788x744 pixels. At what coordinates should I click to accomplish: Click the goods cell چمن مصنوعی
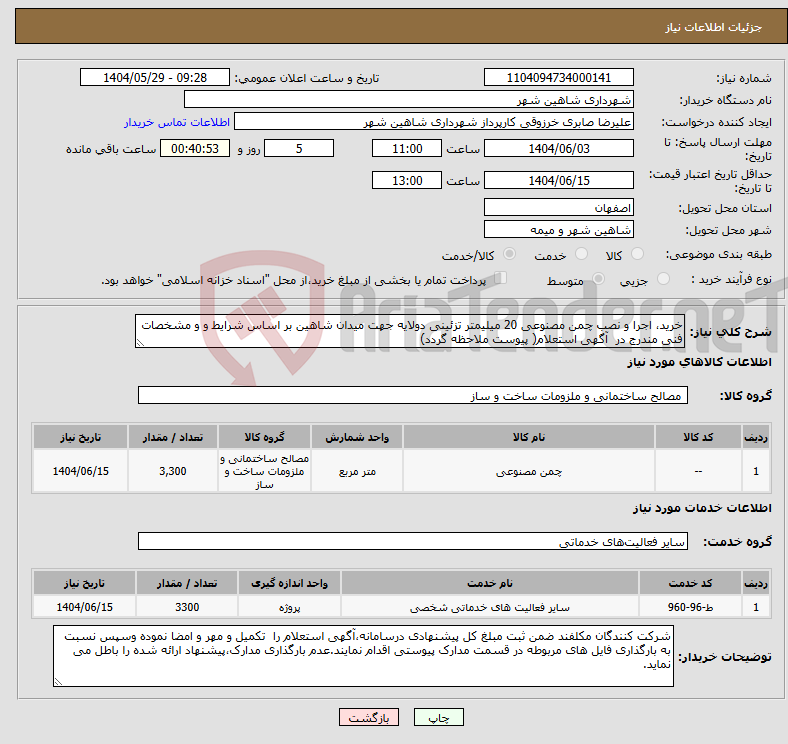[529, 471]
